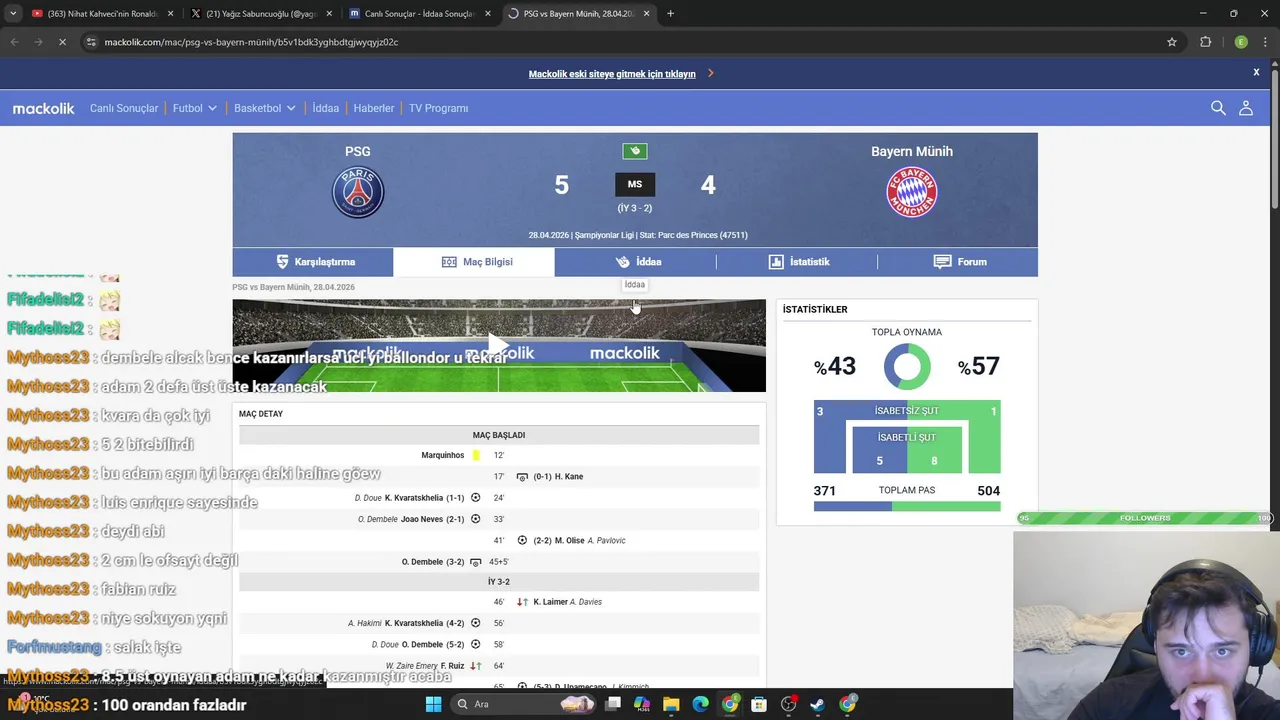Click the İsabetli Şut stats box
Viewport: 1280px width, 720px height.
[907, 449]
